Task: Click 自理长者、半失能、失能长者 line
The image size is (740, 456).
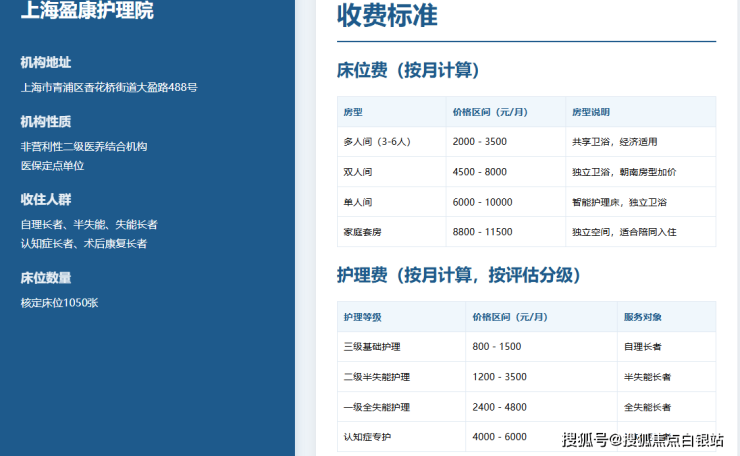Action: (89, 225)
